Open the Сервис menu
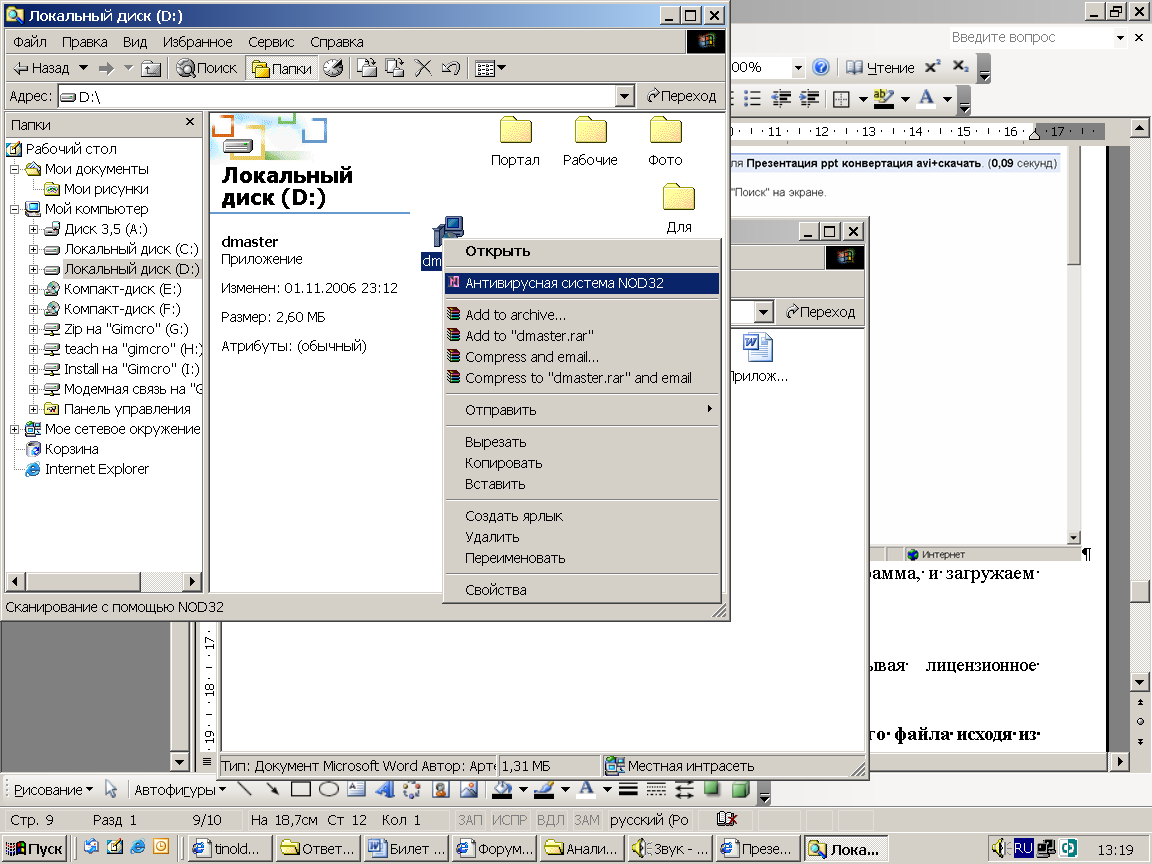1152x864 pixels. pyautogui.click(x=271, y=42)
